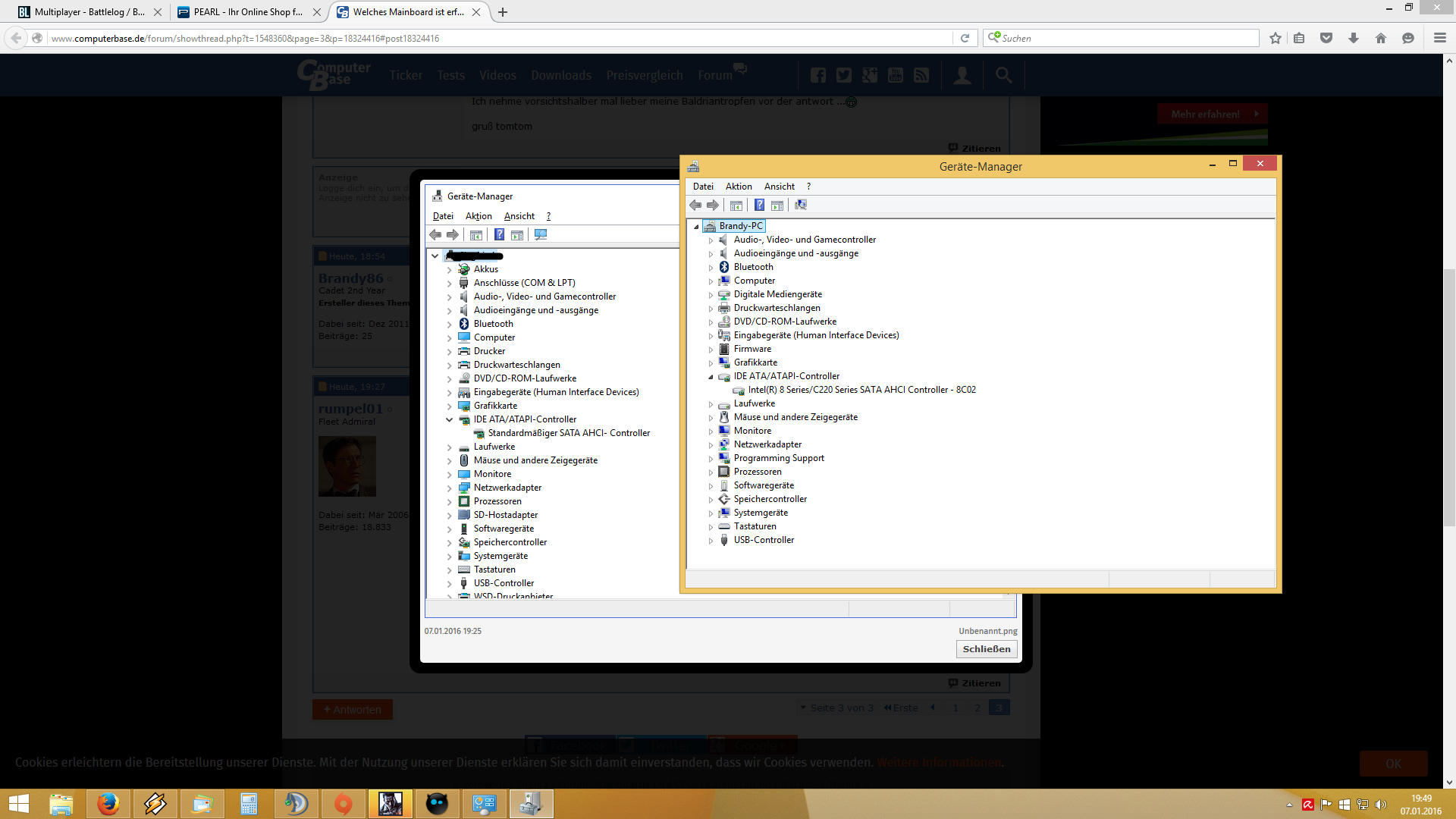
Task: Click the blue help icon in Geräte-Manager toolbar
Action: point(759,205)
